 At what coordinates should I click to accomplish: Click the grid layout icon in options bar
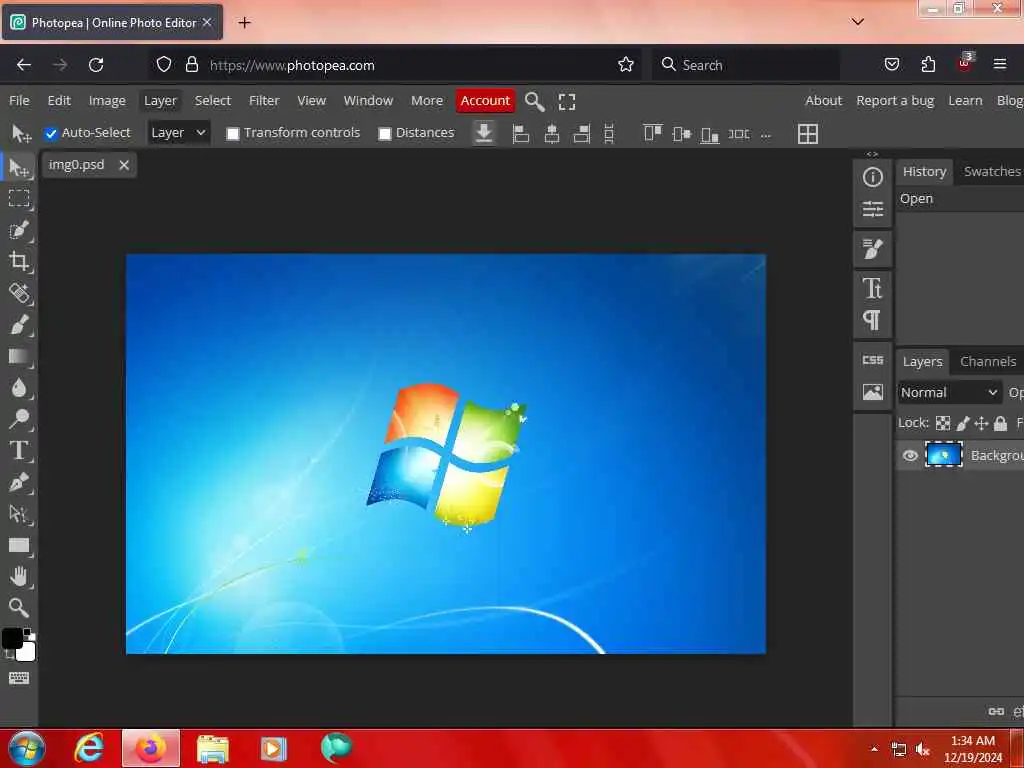[808, 134]
